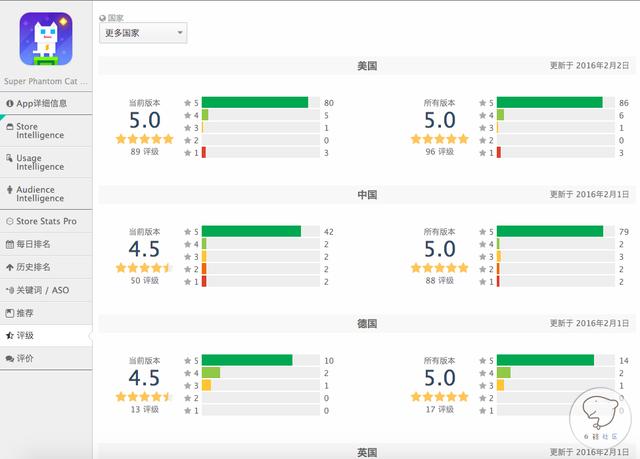Open Store Intelligence section

coord(46,132)
